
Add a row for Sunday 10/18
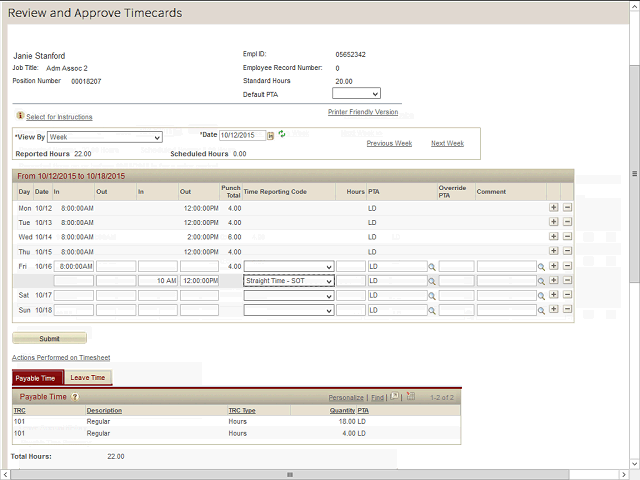(x=554, y=310)
